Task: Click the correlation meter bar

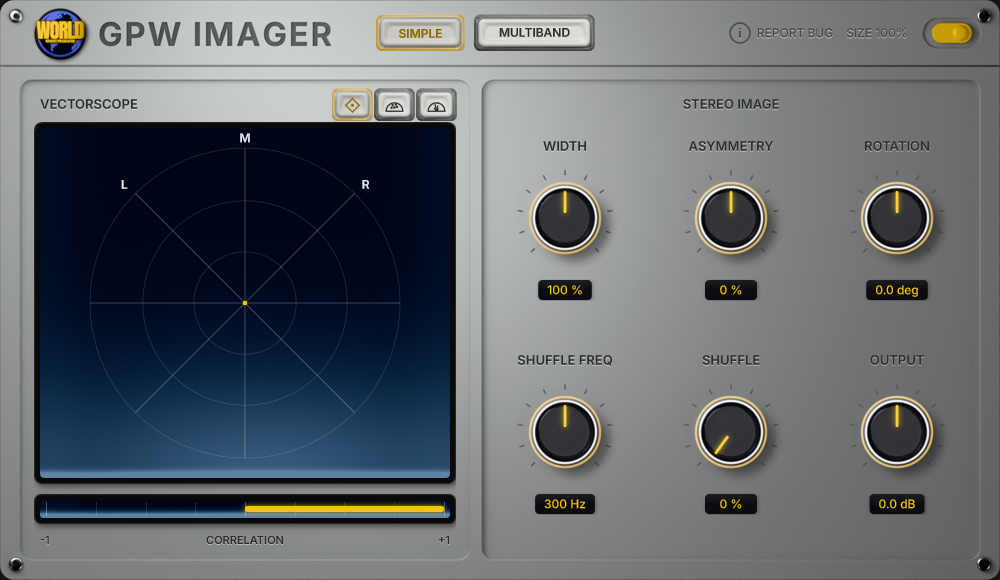Action: (245, 509)
